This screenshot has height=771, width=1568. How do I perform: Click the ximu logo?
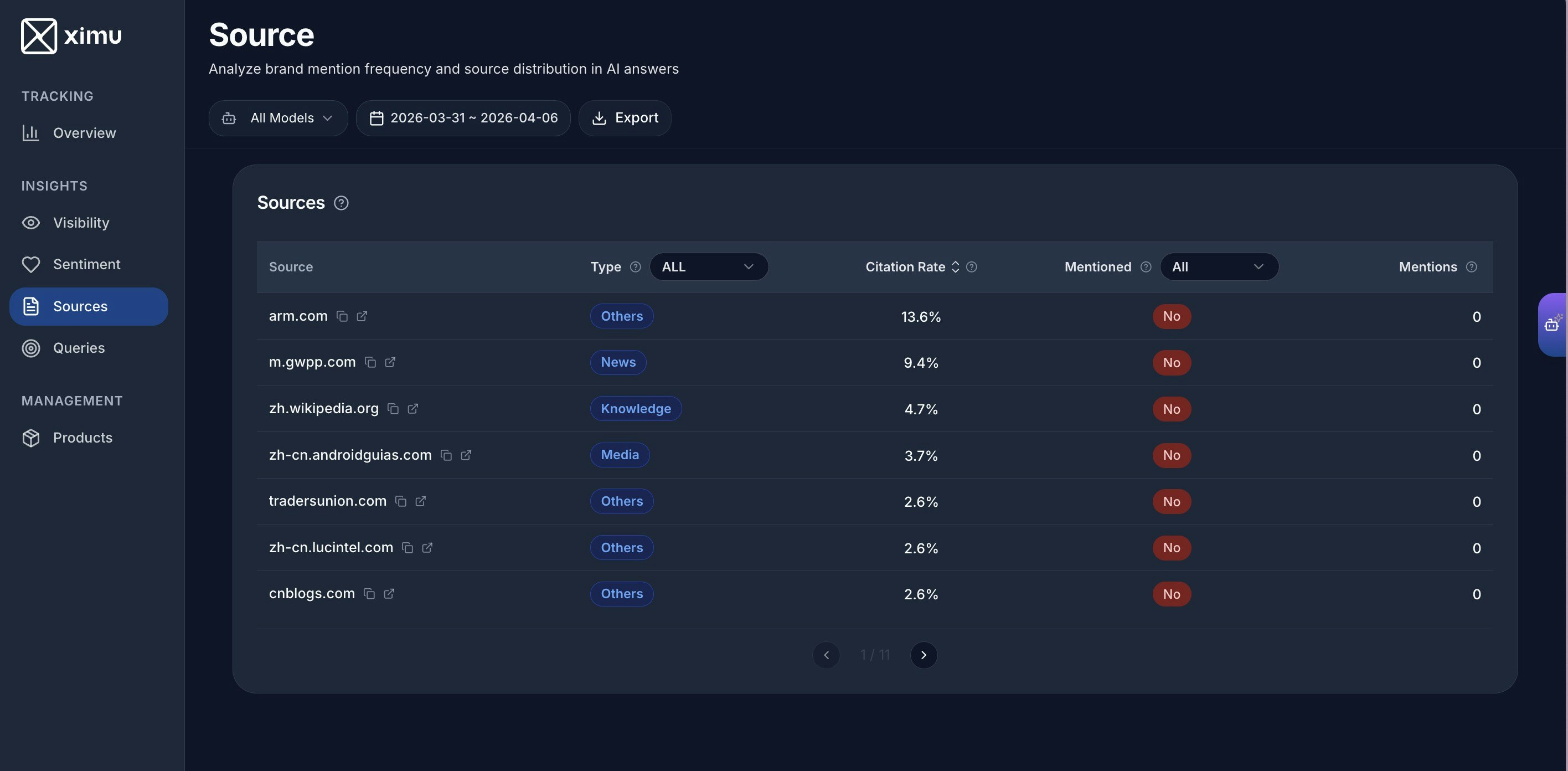(x=71, y=36)
